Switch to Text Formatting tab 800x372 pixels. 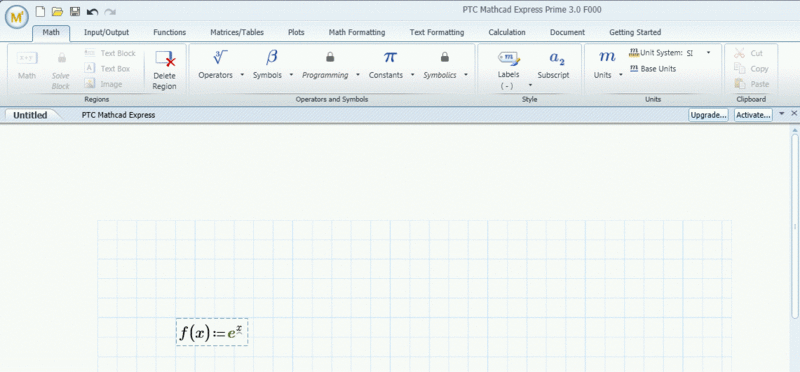click(437, 32)
